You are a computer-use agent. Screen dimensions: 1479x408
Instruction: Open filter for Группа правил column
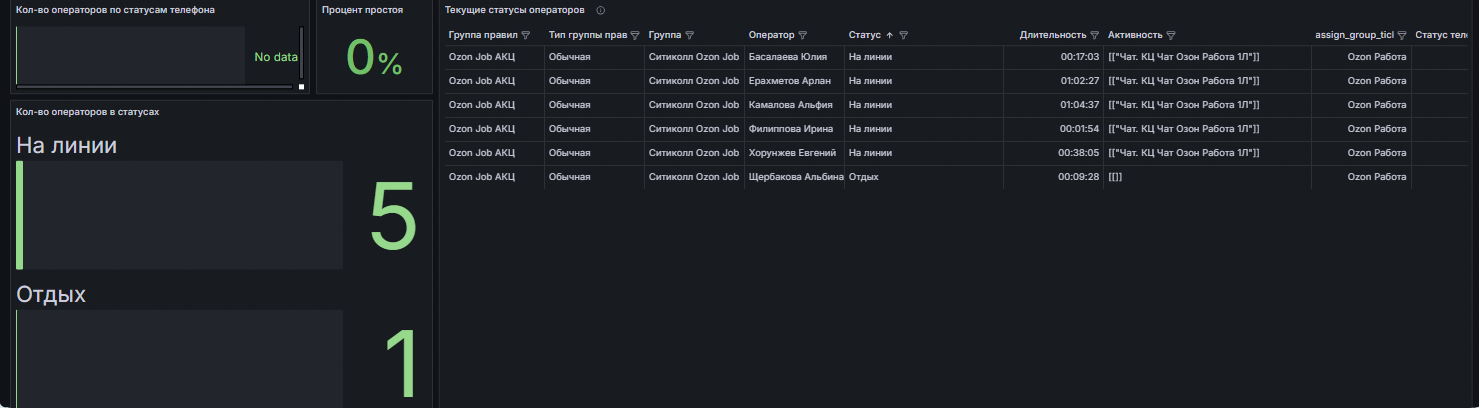tap(526, 35)
